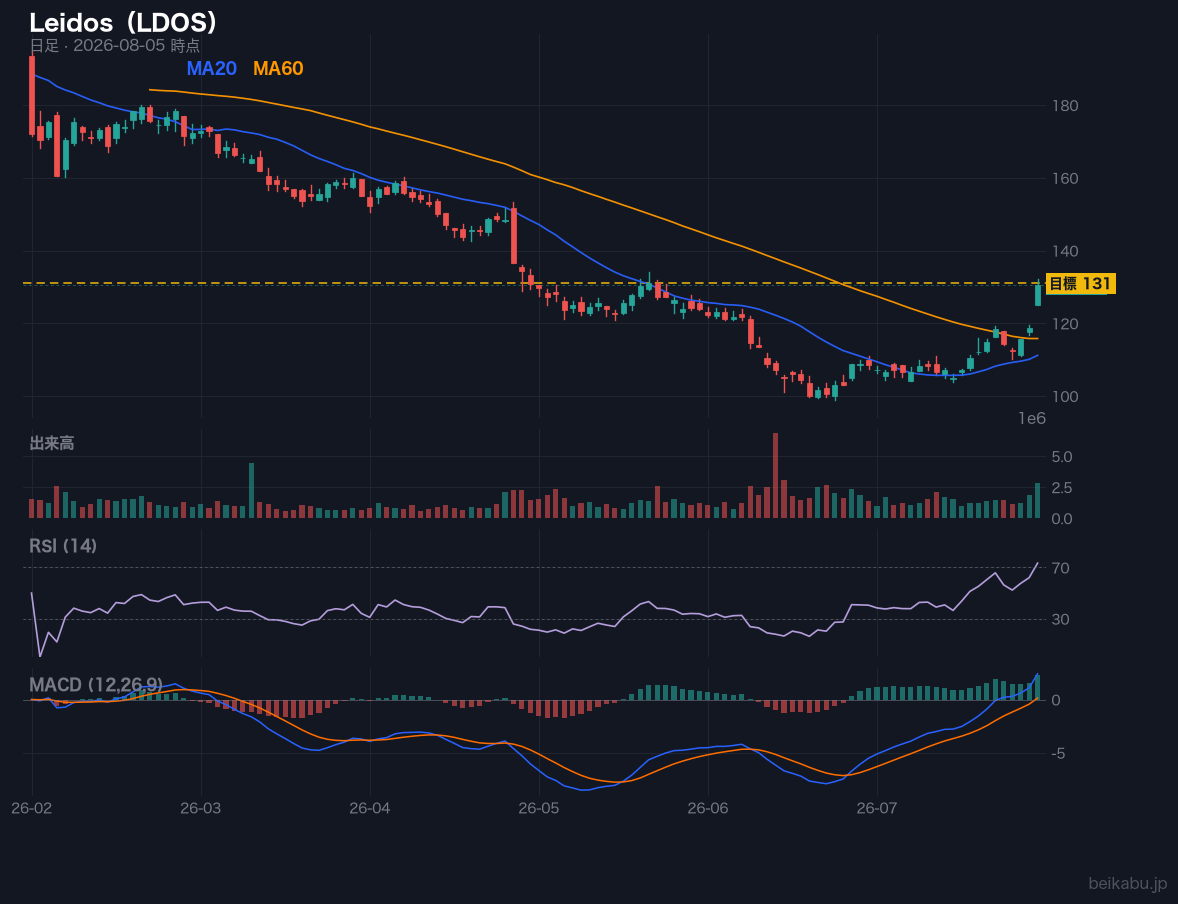This screenshot has width=1178, height=904.
Task: Click the 26-04 date axis label
Action: (370, 809)
